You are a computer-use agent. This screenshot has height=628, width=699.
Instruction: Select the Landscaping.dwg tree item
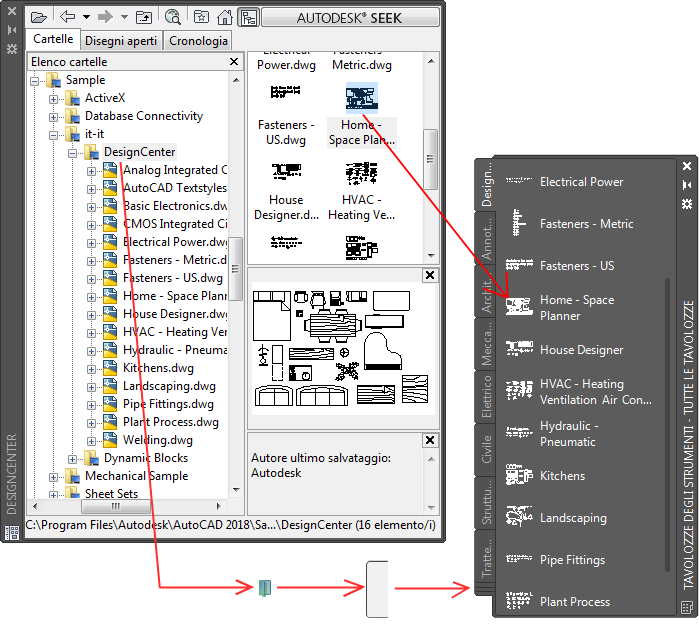(x=169, y=386)
